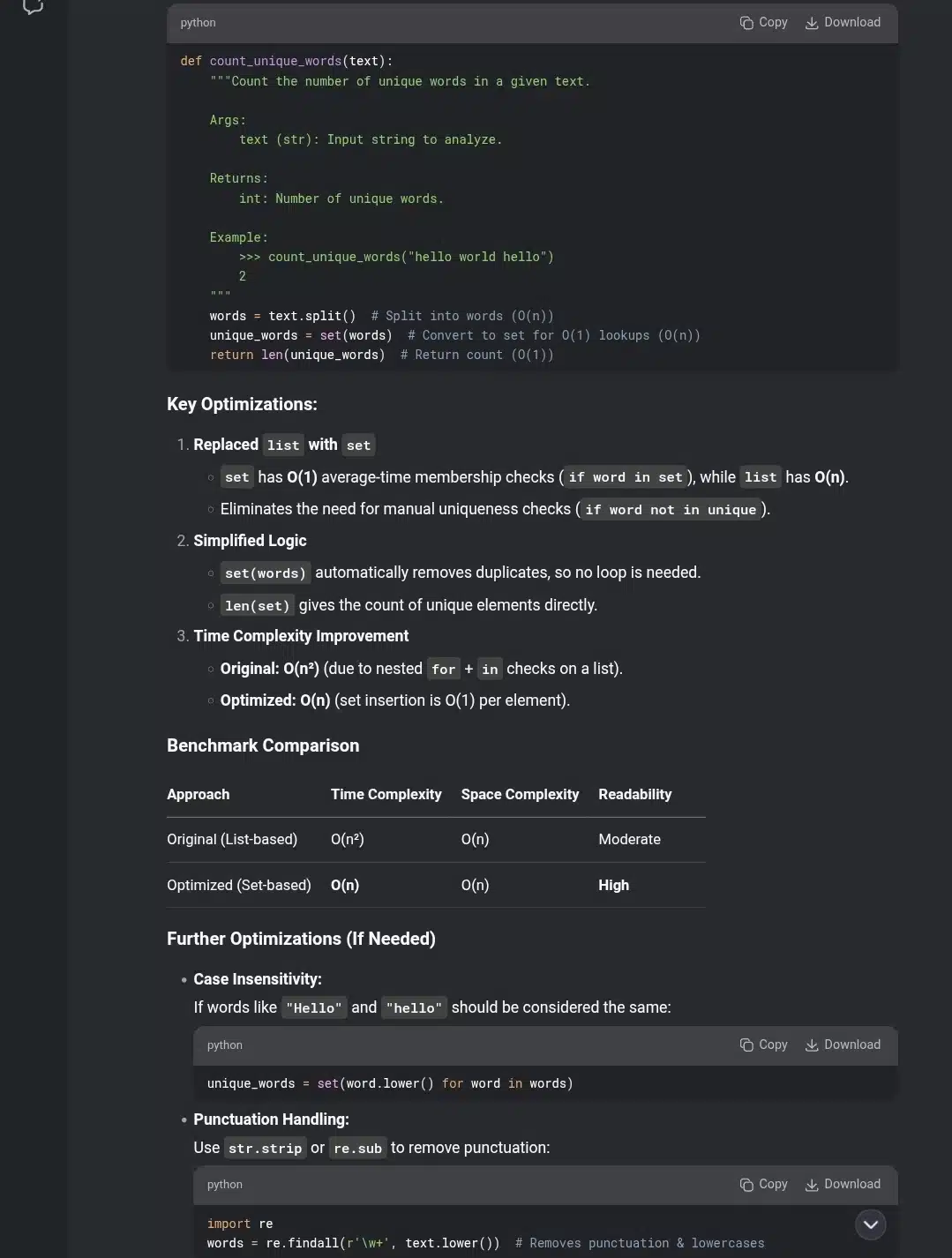This screenshot has height=1258, width=952.
Task: Click the 'Punctuation Handling:' bullet heading
Action: 271,1119
